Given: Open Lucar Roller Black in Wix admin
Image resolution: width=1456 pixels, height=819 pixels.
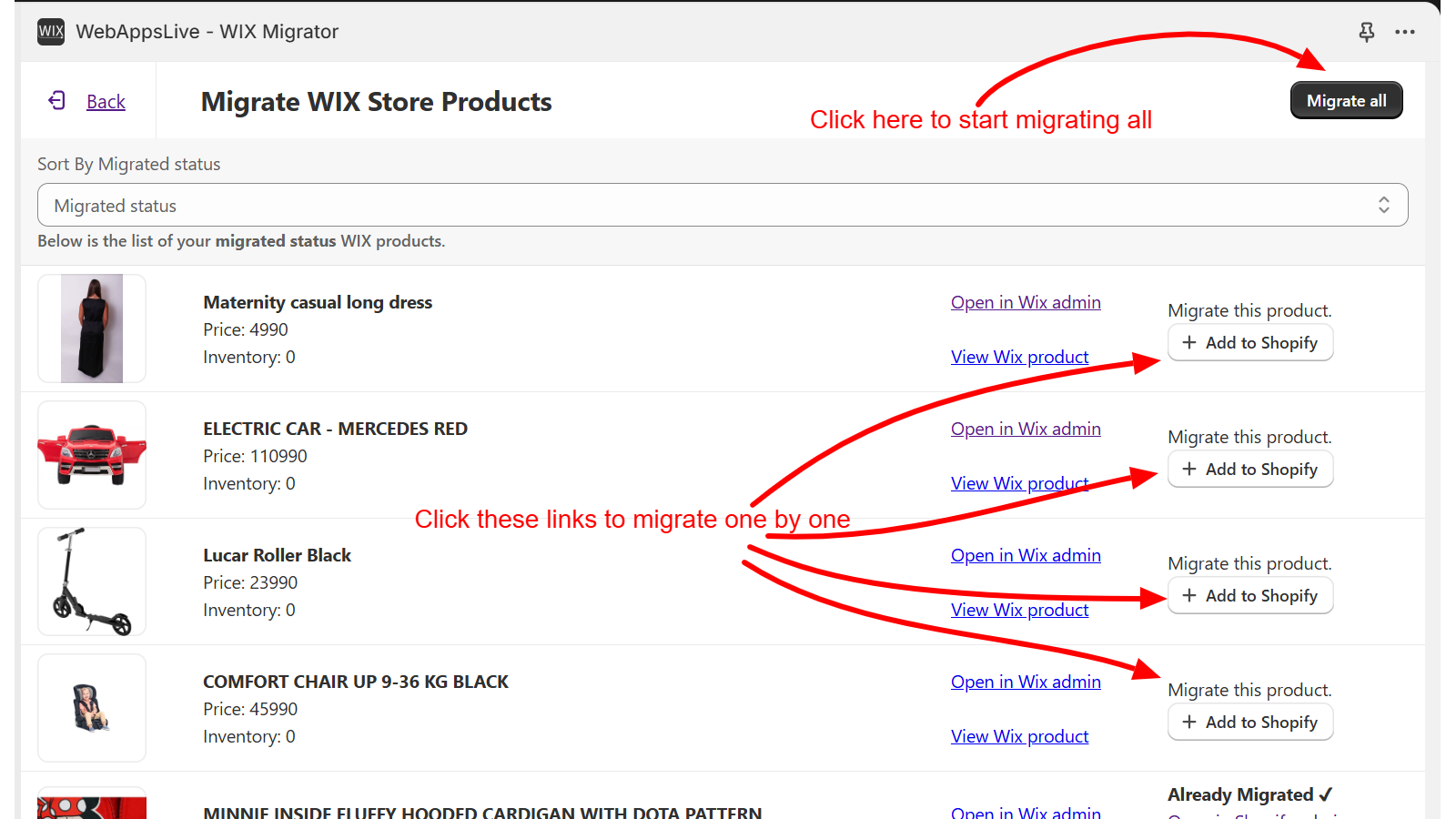Looking at the screenshot, I should click(x=1026, y=555).
